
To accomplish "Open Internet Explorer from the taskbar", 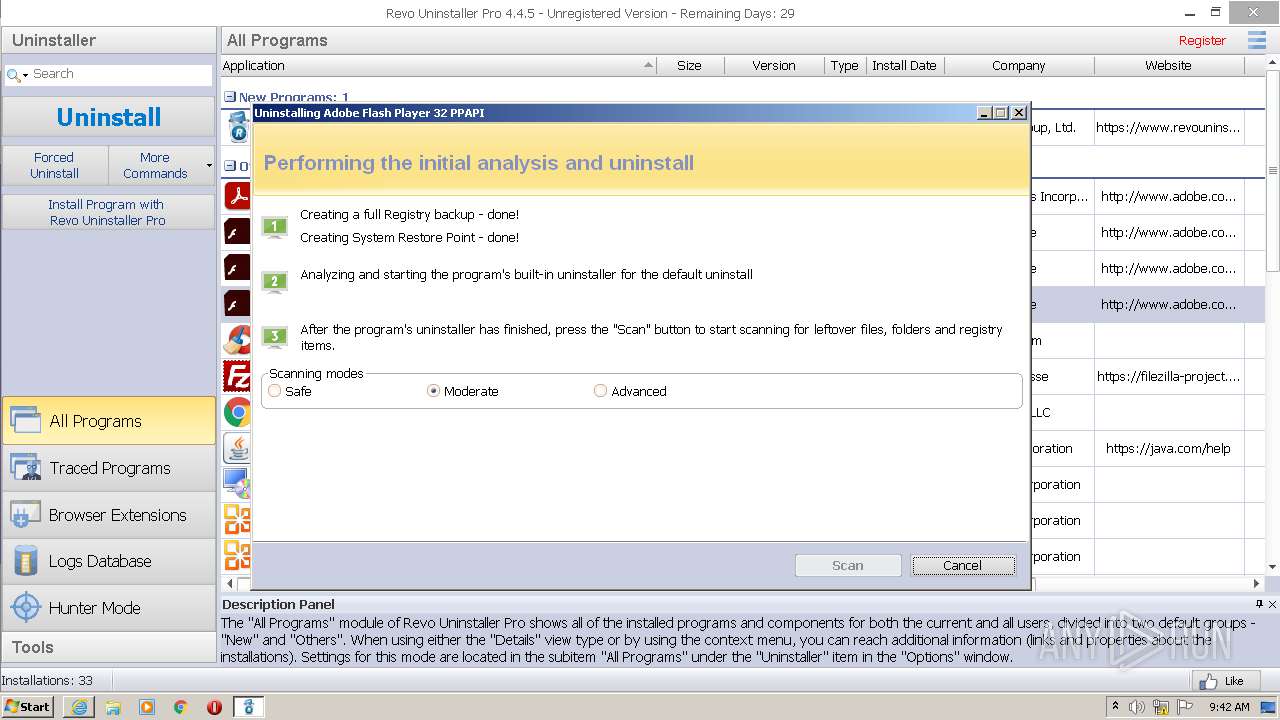I will (x=79, y=707).
